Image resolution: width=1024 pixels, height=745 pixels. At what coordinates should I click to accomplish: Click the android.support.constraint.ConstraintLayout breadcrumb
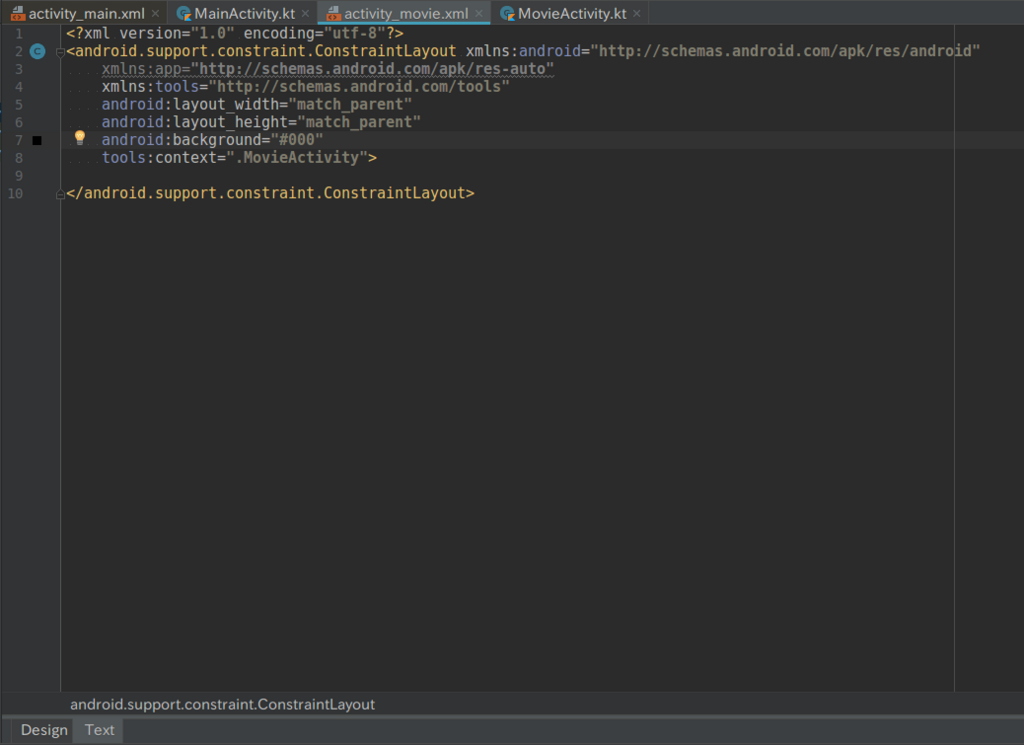[222, 705]
